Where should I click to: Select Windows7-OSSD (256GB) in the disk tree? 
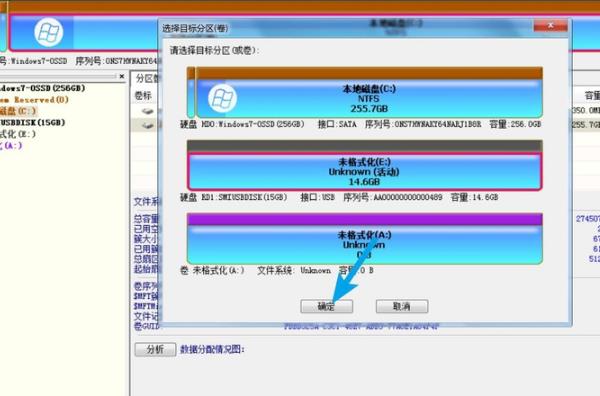(x=42, y=88)
